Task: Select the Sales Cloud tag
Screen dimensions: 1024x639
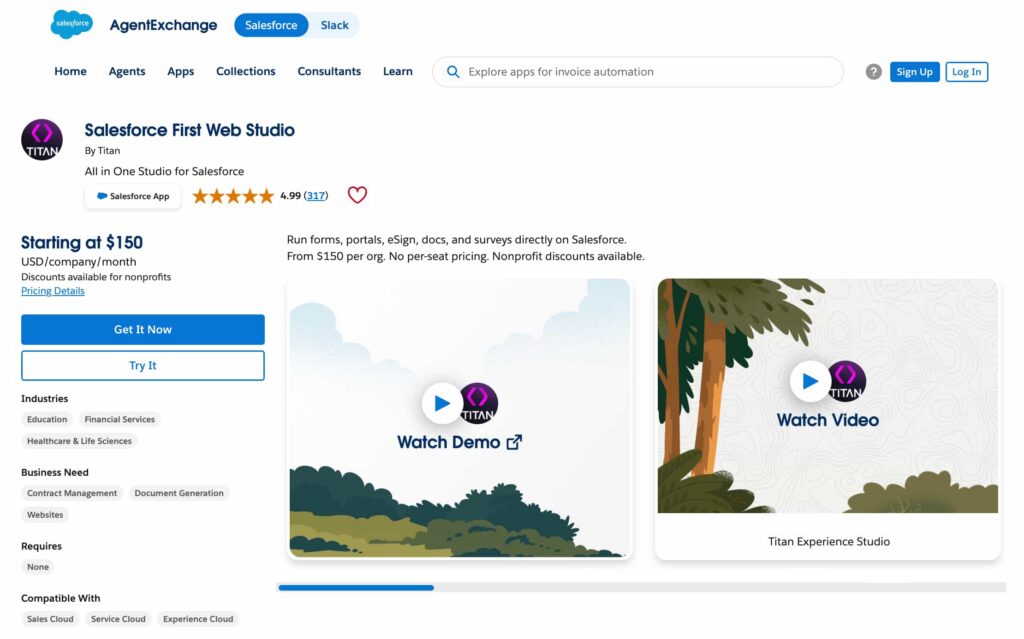Action: pos(50,619)
